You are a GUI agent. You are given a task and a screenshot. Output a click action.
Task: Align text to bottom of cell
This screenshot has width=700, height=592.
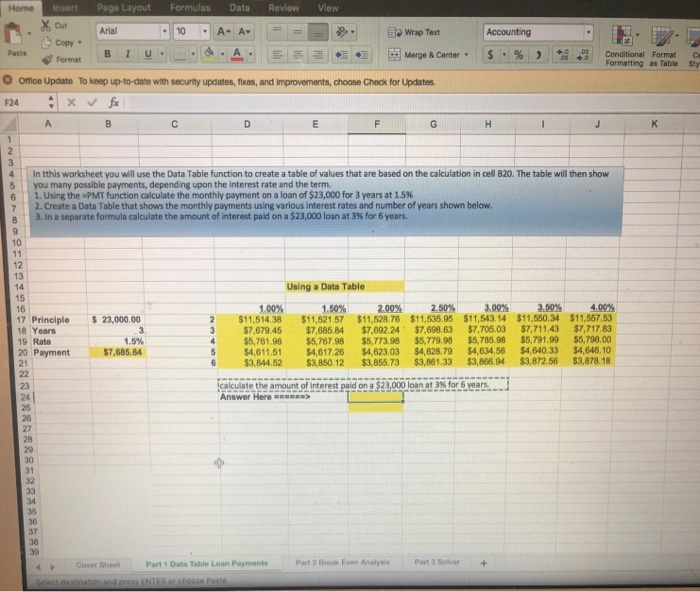click(x=317, y=32)
